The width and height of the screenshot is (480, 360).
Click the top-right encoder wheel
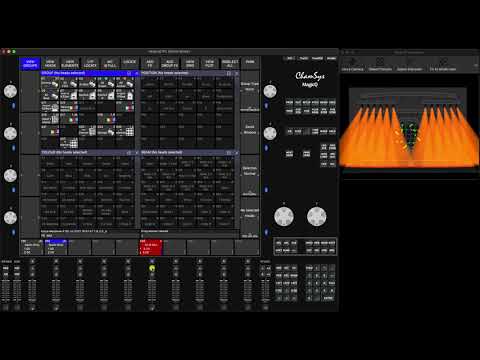270,91
